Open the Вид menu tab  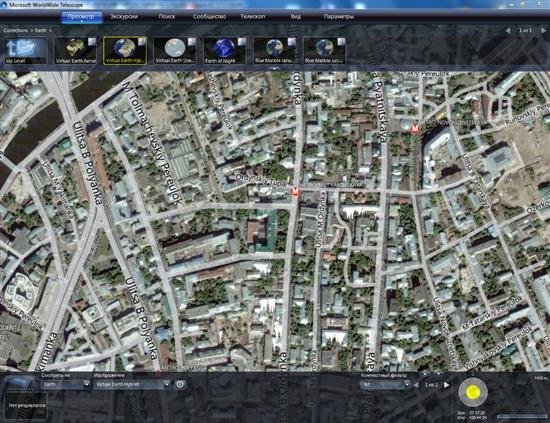coord(295,16)
